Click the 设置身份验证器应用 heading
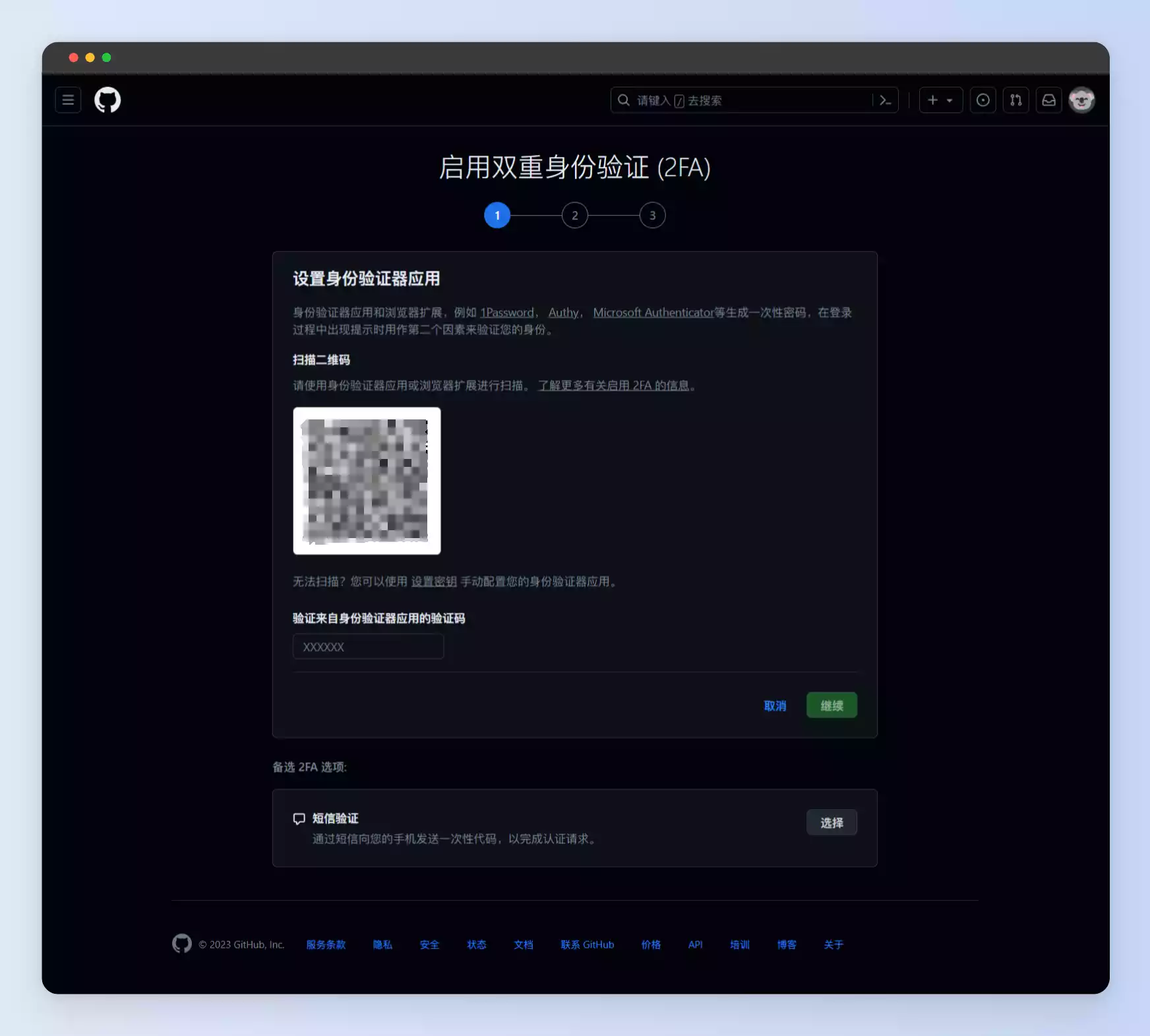The height and width of the screenshot is (1036, 1150). 367,278
